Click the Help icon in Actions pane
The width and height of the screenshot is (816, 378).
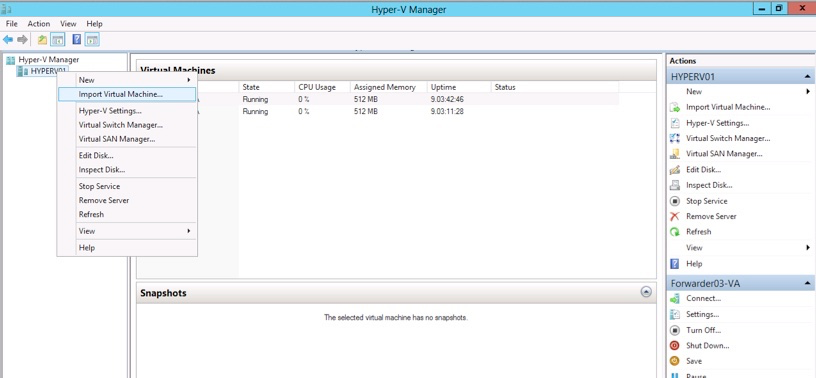(x=675, y=264)
